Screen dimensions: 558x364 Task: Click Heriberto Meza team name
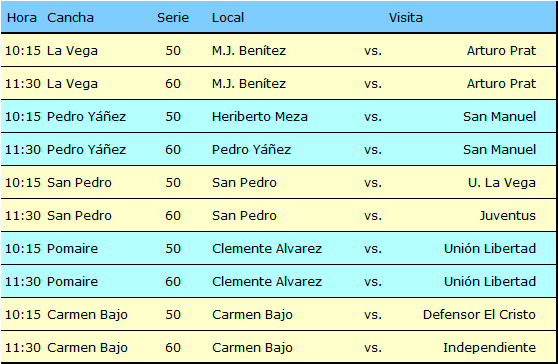[x=260, y=117]
